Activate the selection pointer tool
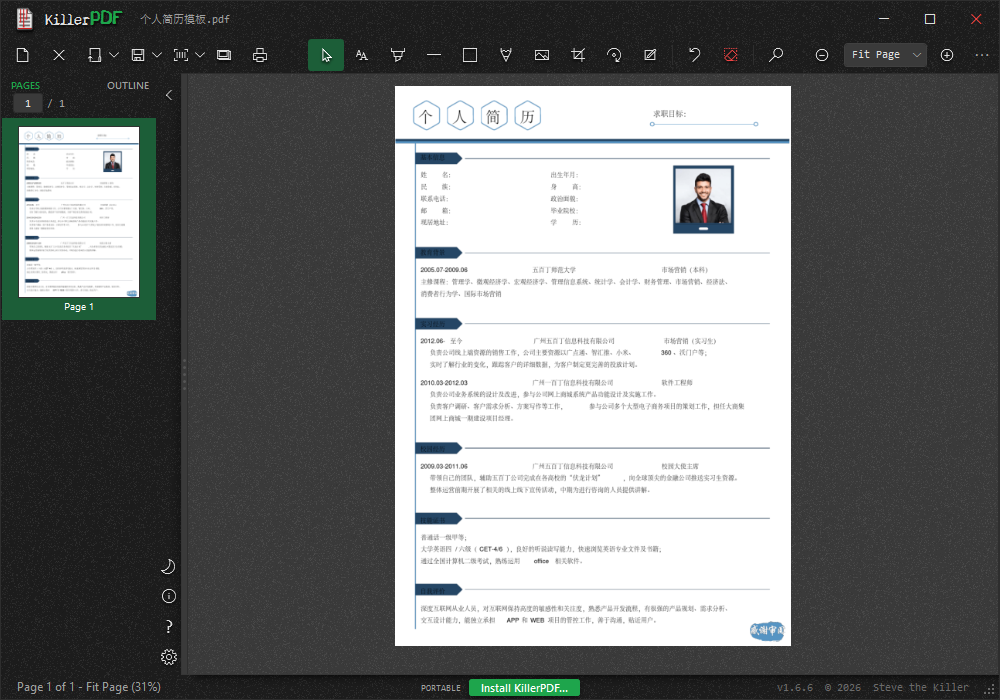Viewport: 1000px width, 700px height. click(x=326, y=55)
